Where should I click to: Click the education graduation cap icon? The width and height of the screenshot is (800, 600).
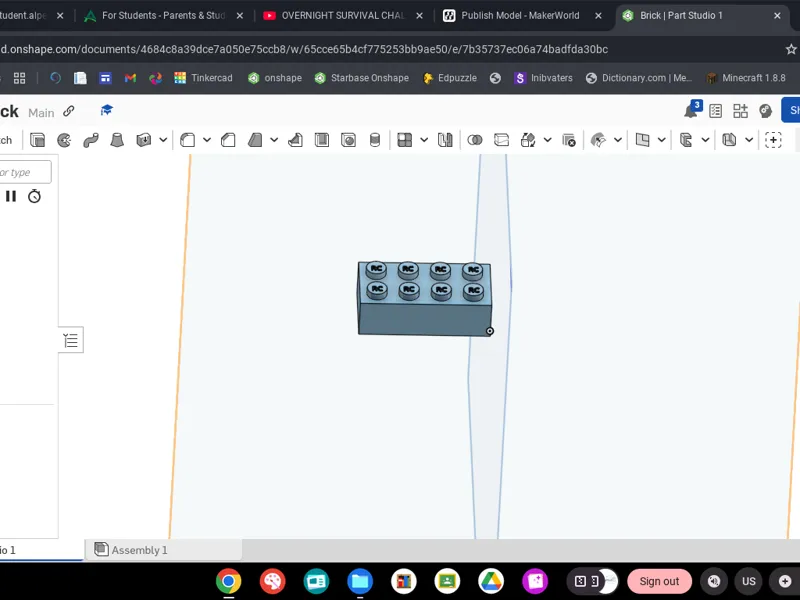pyautogui.click(x=107, y=110)
